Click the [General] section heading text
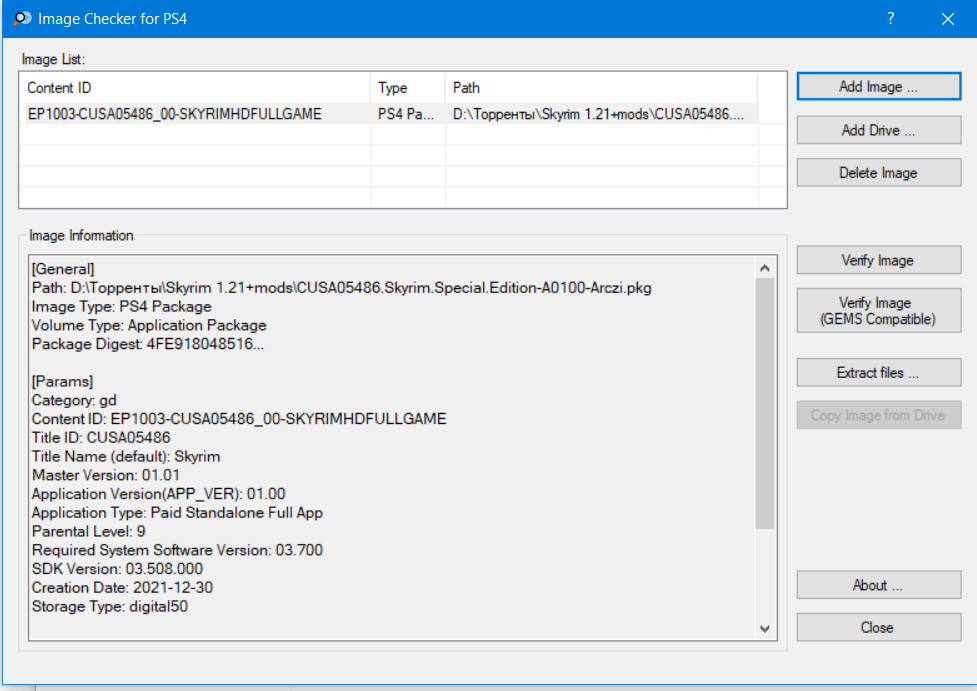 click(x=63, y=269)
